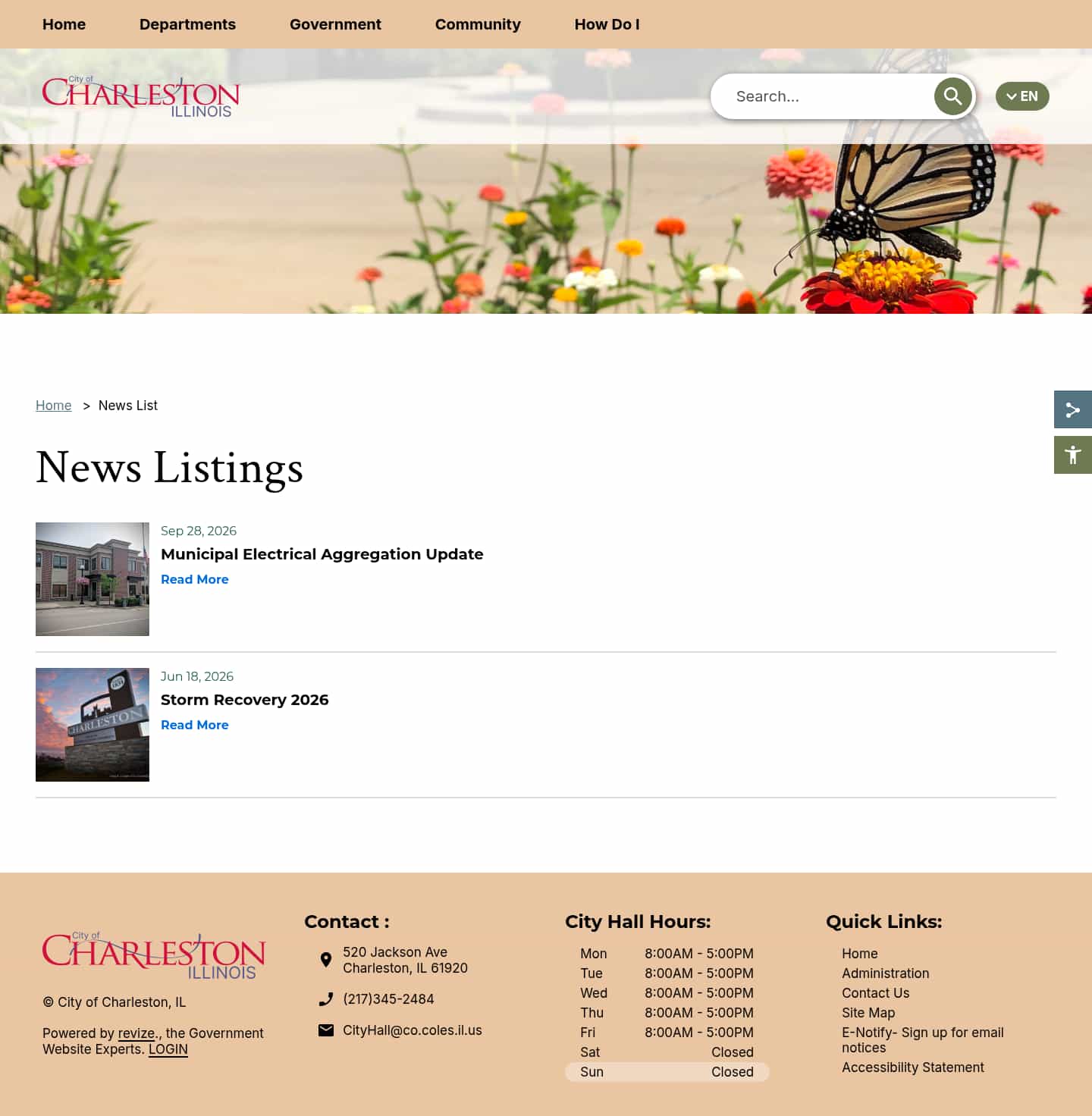Screen dimensions: 1092x1116
Task: Open the Municipal Electrical Aggregation Update headline
Action: [x=322, y=554]
